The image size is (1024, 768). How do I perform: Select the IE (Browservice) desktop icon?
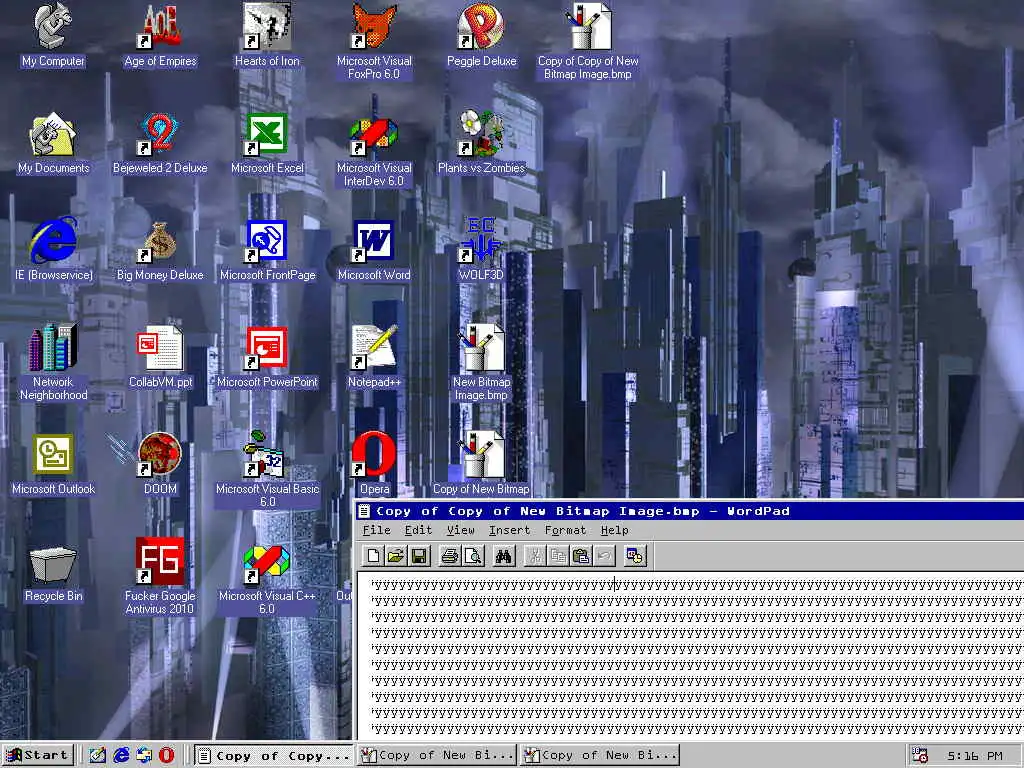(x=54, y=249)
